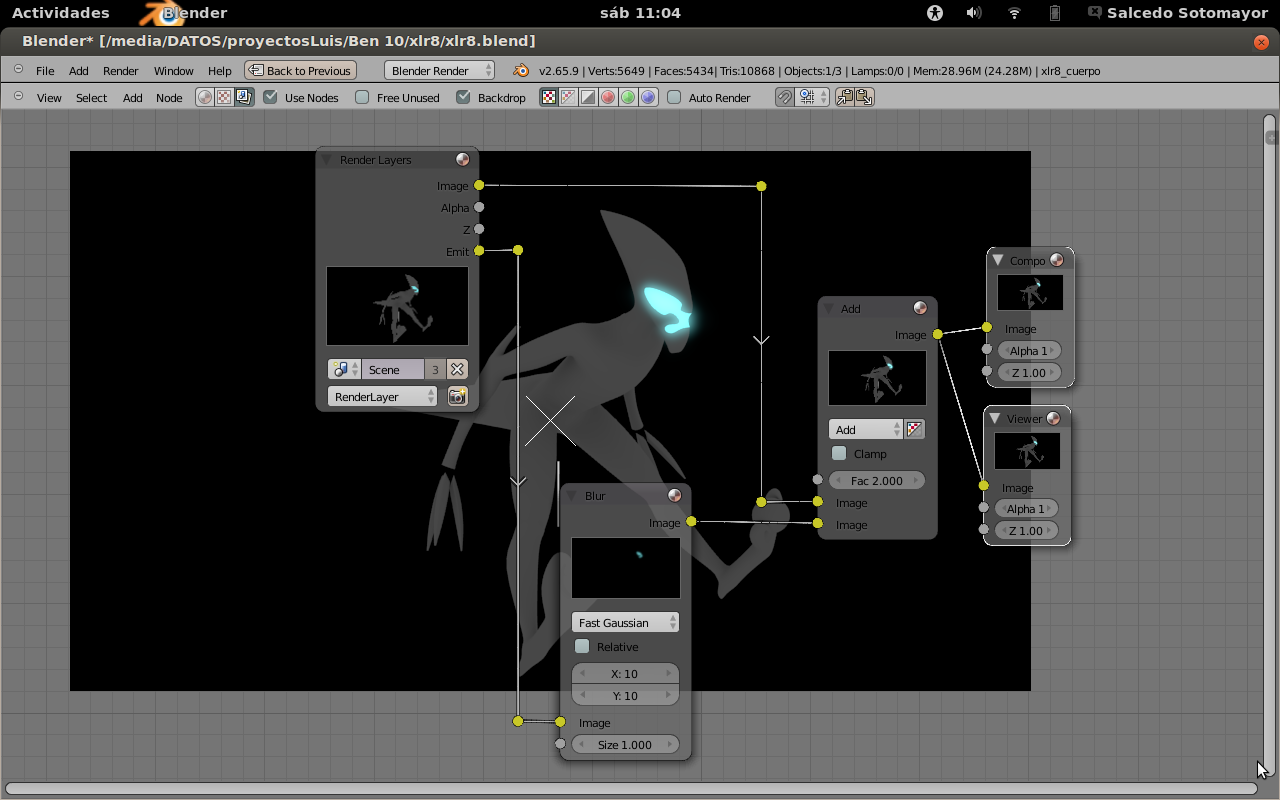
Task: Click the Back to Previous button
Action: 300,70
